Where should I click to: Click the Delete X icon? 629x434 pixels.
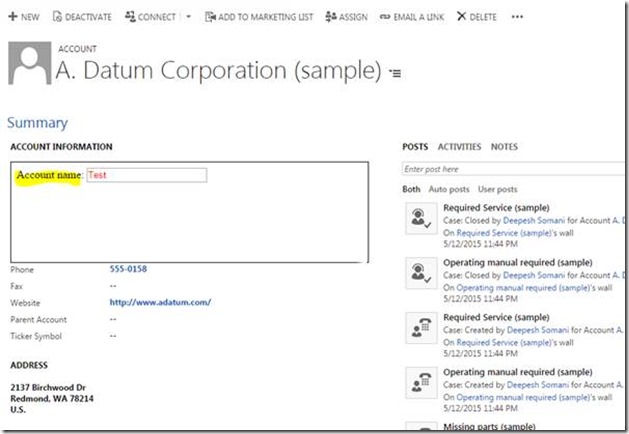(461, 17)
